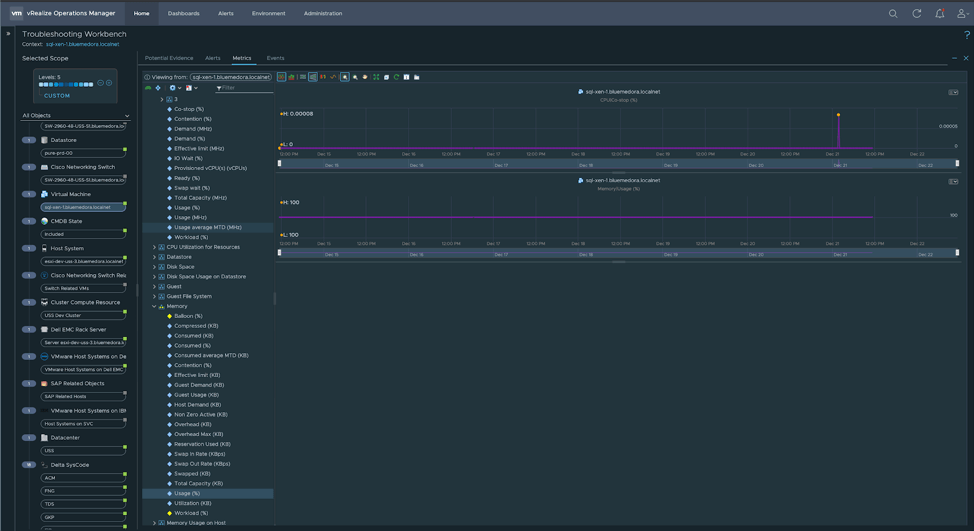Select the Usage average MTD (MHz) metric
Viewport: 974px width, 531px height.
coord(207,227)
